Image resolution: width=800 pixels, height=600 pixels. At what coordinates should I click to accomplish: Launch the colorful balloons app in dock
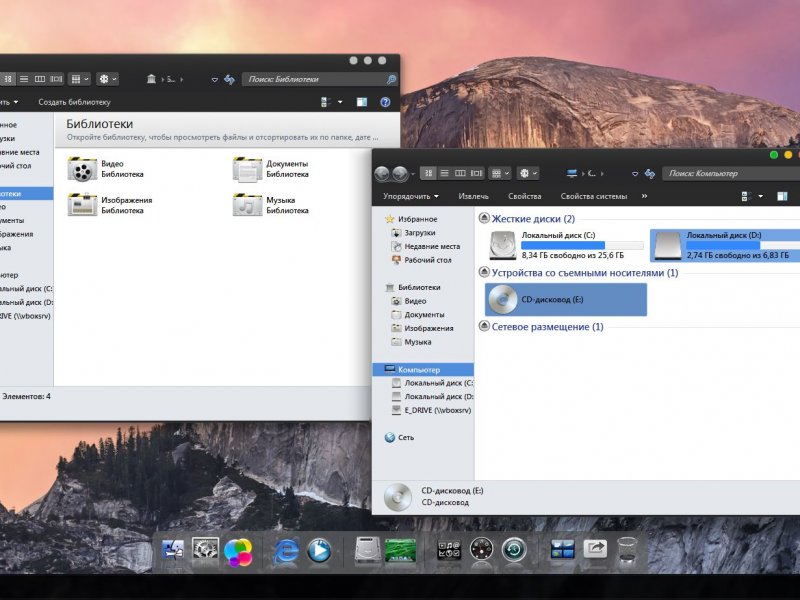pos(238,553)
